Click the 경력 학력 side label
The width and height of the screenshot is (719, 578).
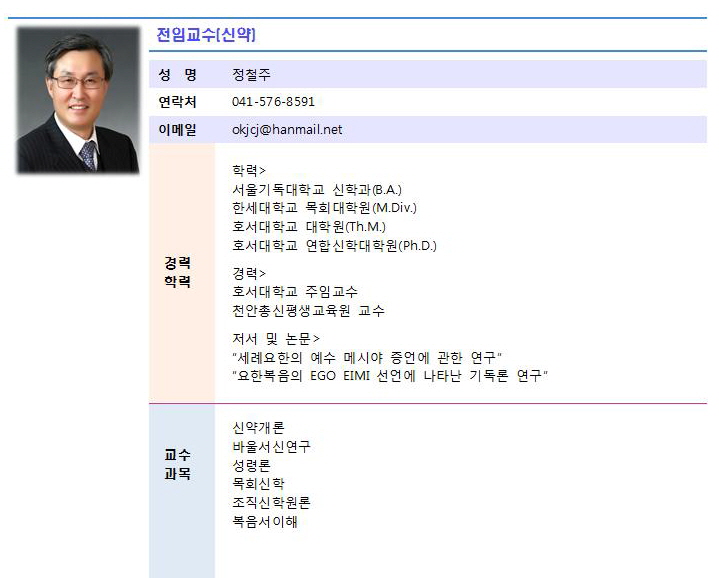(177, 272)
